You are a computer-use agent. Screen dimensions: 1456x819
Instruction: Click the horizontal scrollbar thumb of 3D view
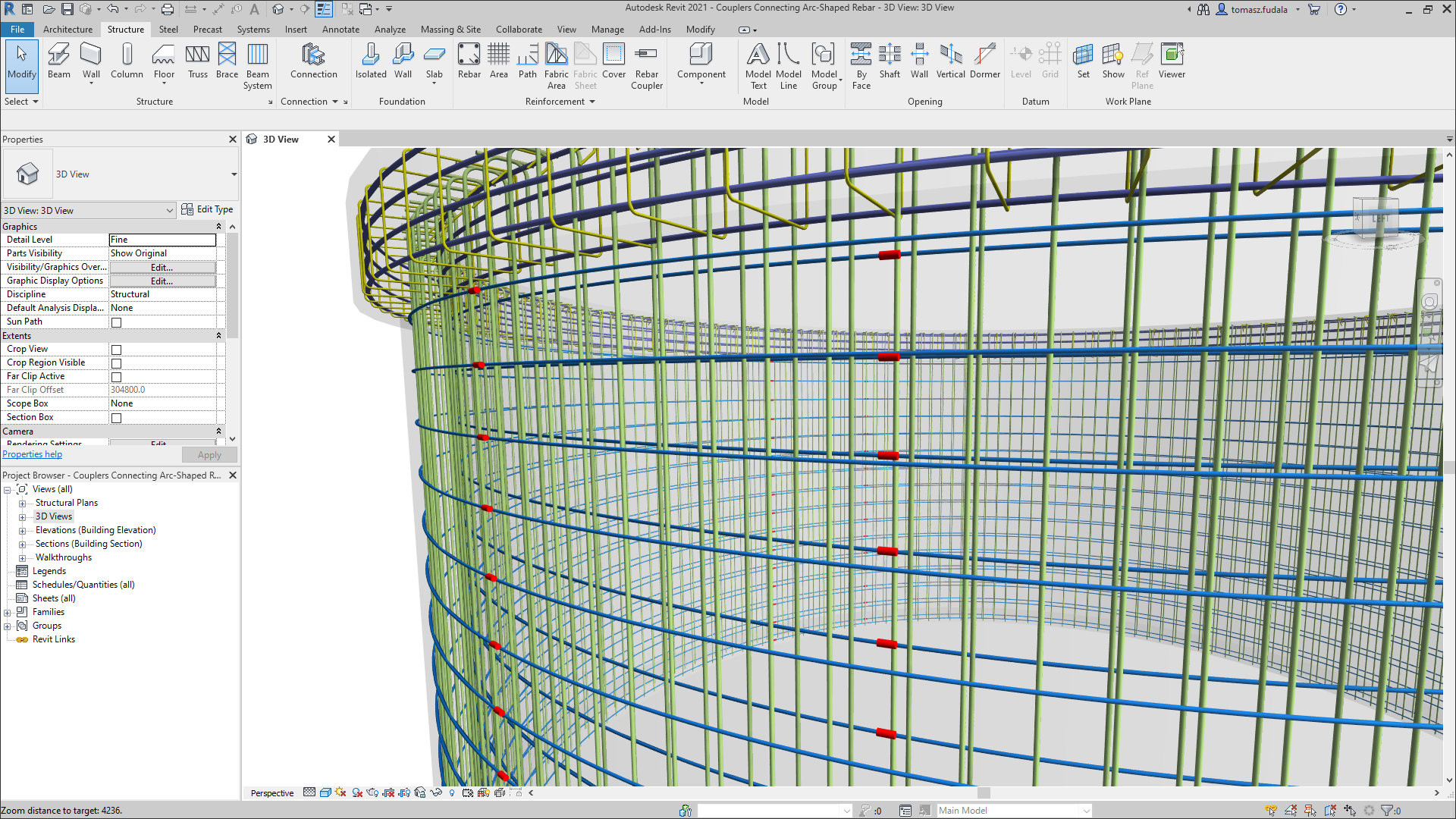984,793
